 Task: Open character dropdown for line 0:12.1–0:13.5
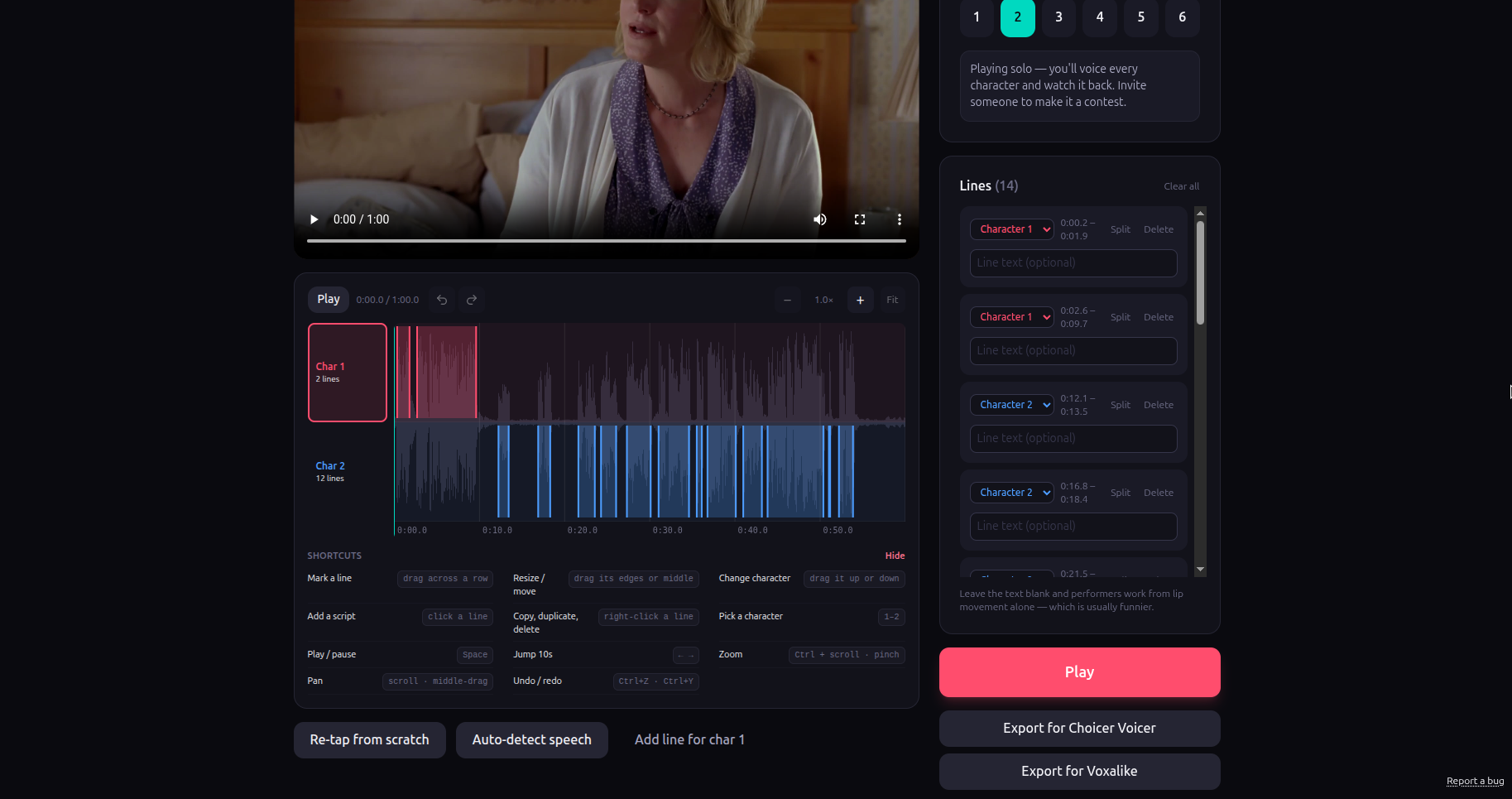tap(1012, 405)
